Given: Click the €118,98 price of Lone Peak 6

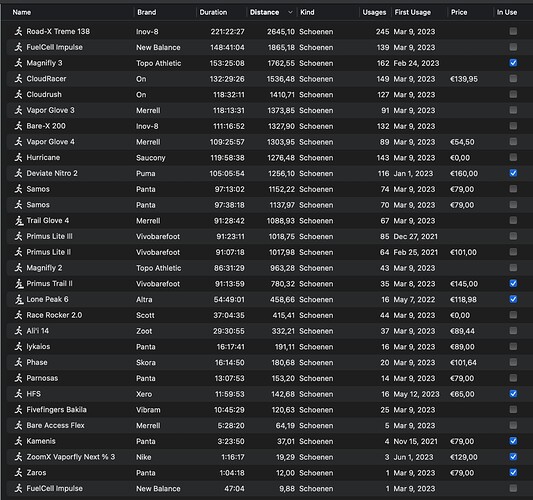Looking at the screenshot, I should click(x=463, y=299).
